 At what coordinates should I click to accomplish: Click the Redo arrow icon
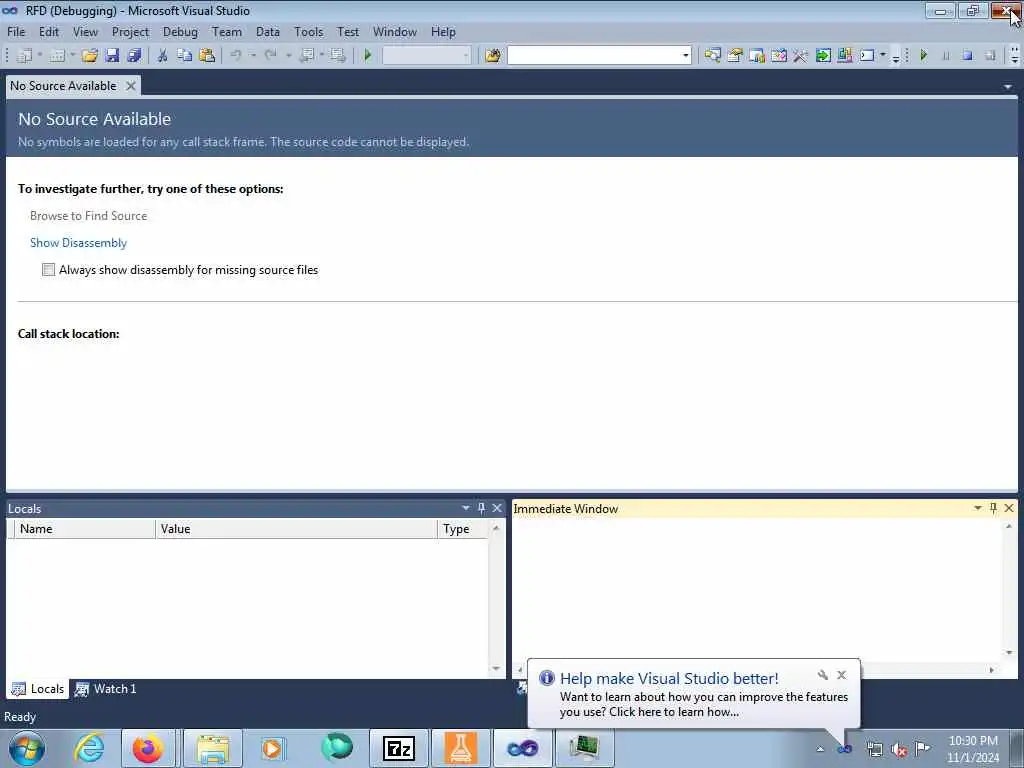point(270,56)
